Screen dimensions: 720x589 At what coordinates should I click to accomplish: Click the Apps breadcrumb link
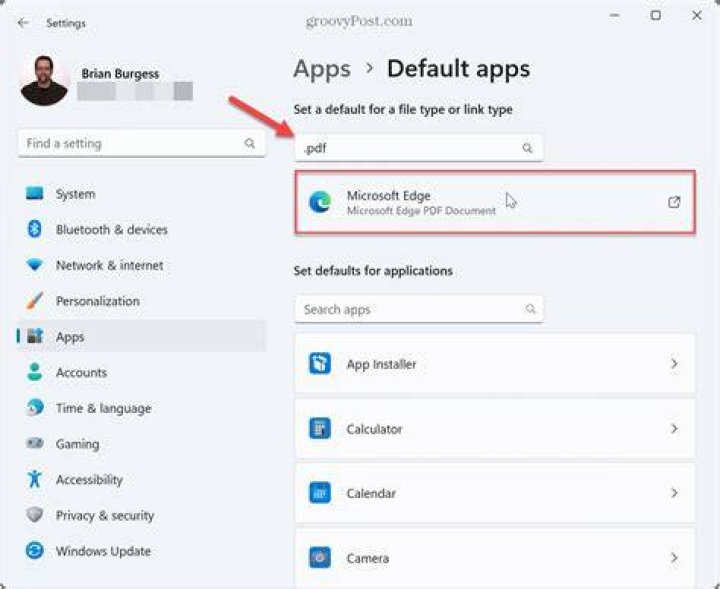(322, 70)
